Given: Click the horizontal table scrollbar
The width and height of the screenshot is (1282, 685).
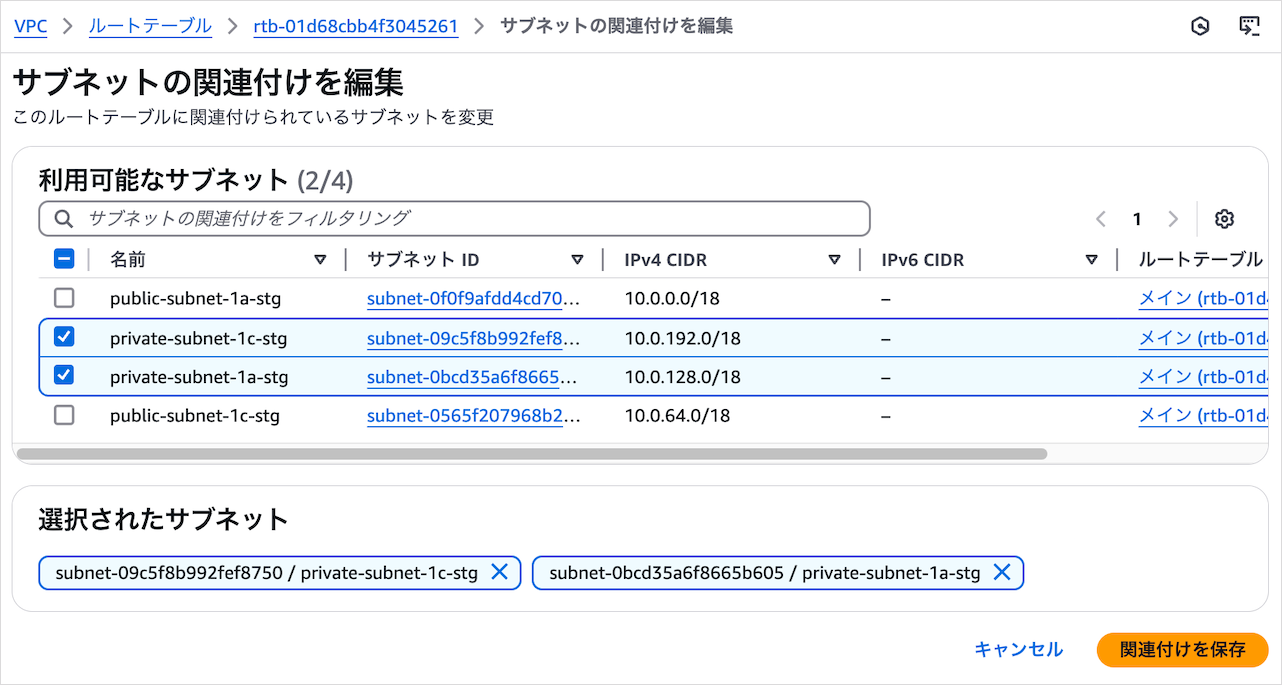Looking at the screenshot, I should 532,453.
